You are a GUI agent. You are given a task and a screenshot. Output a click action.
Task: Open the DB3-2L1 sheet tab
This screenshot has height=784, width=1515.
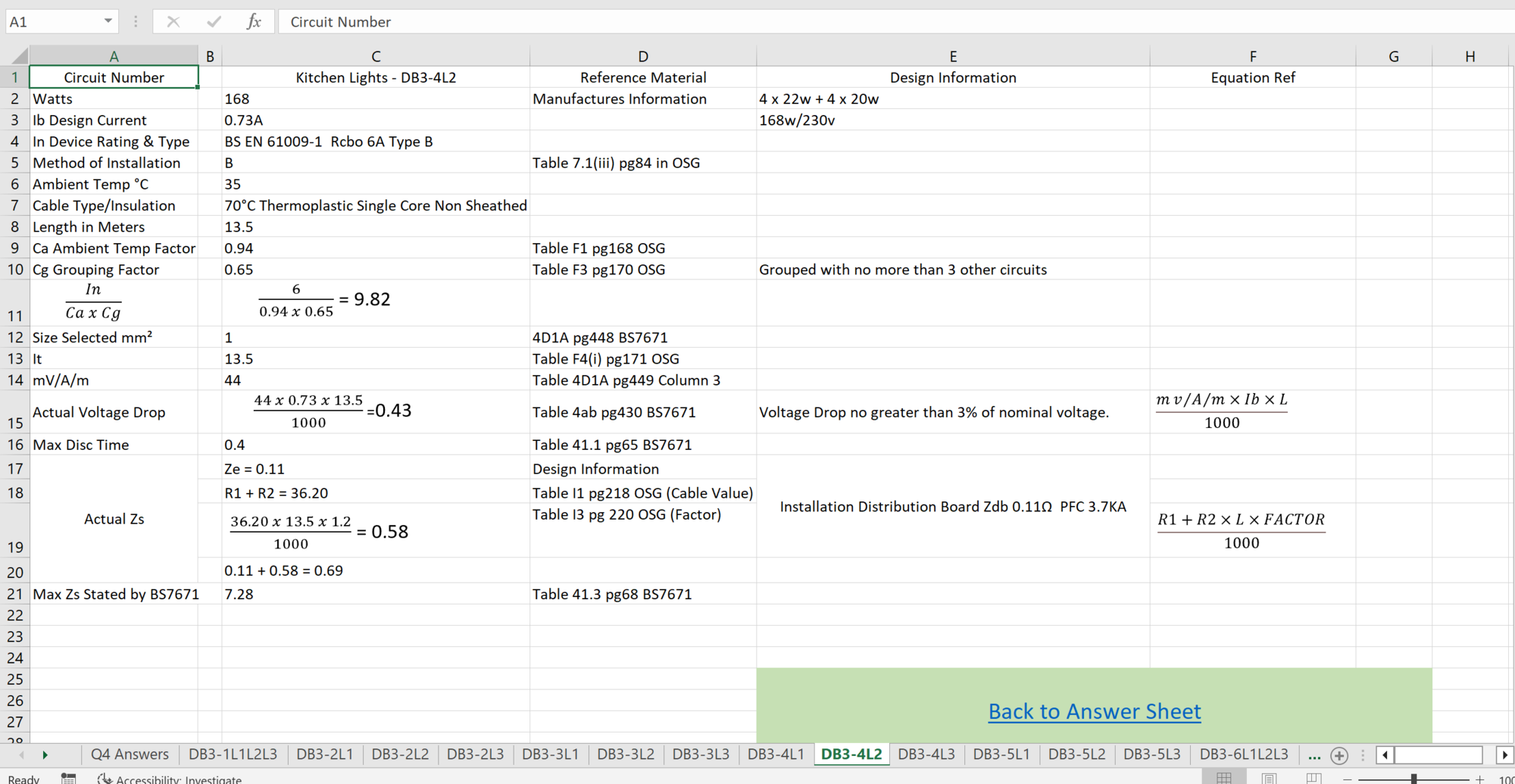(324, 754)
